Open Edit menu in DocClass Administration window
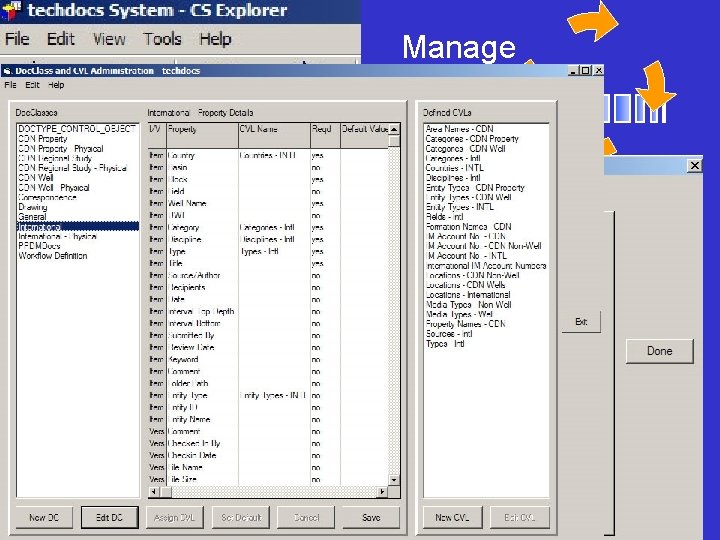 (x=32, y=85)
